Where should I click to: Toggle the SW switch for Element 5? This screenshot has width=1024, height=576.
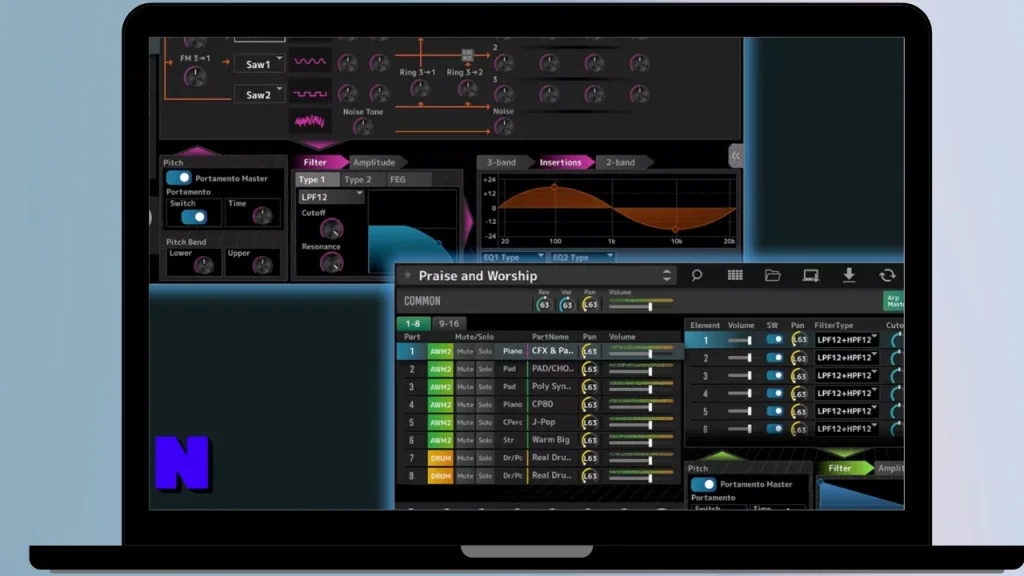point(775,411)
